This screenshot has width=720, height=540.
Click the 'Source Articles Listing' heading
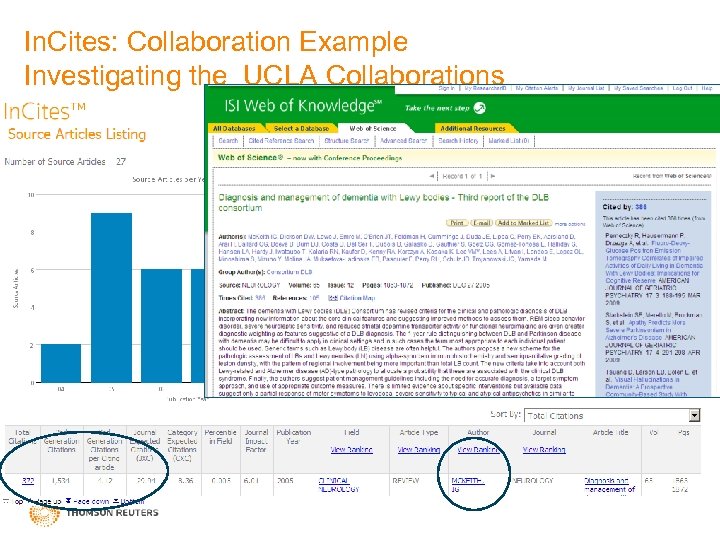(x=77, y=134)
